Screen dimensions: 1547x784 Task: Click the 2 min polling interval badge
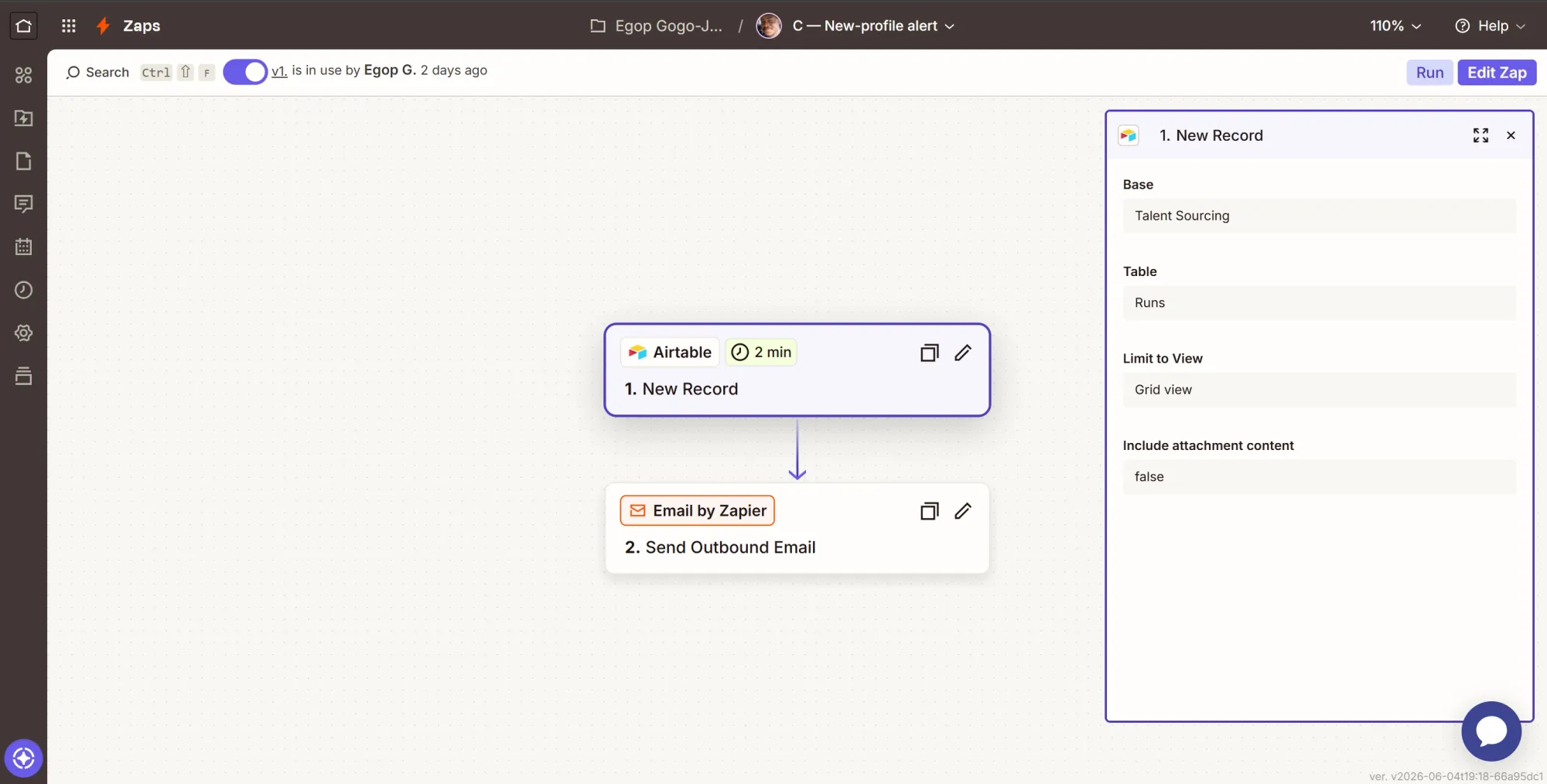[x=761, y=353]
